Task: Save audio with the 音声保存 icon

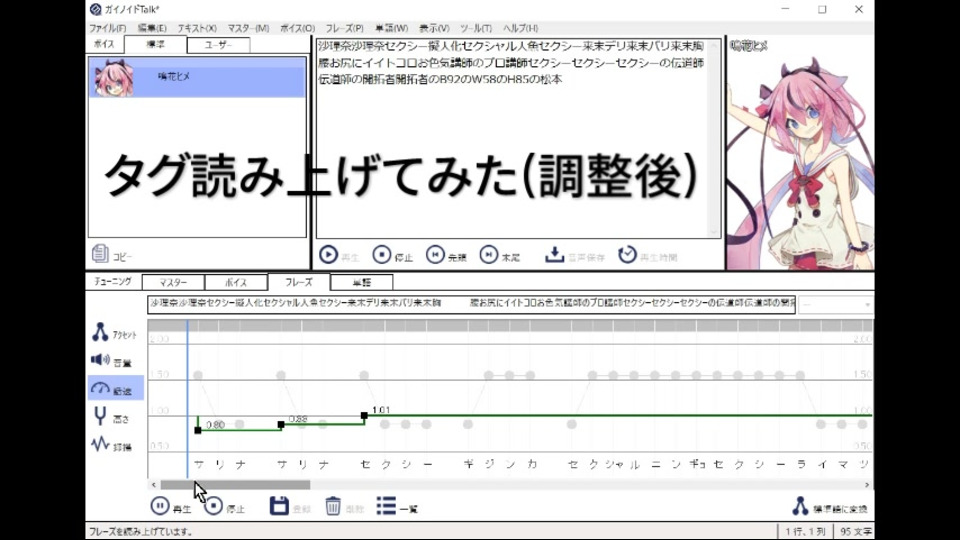Action: point(554,254)
